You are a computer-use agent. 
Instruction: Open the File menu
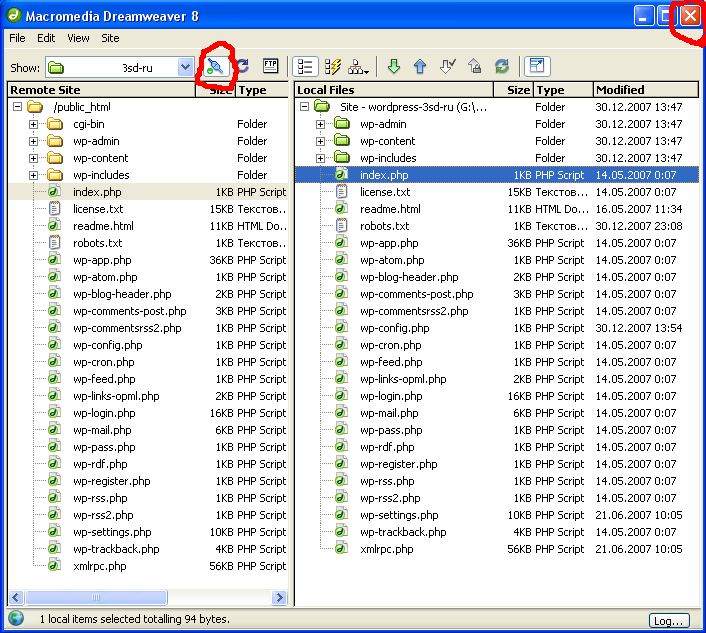[x=17, y=38]
